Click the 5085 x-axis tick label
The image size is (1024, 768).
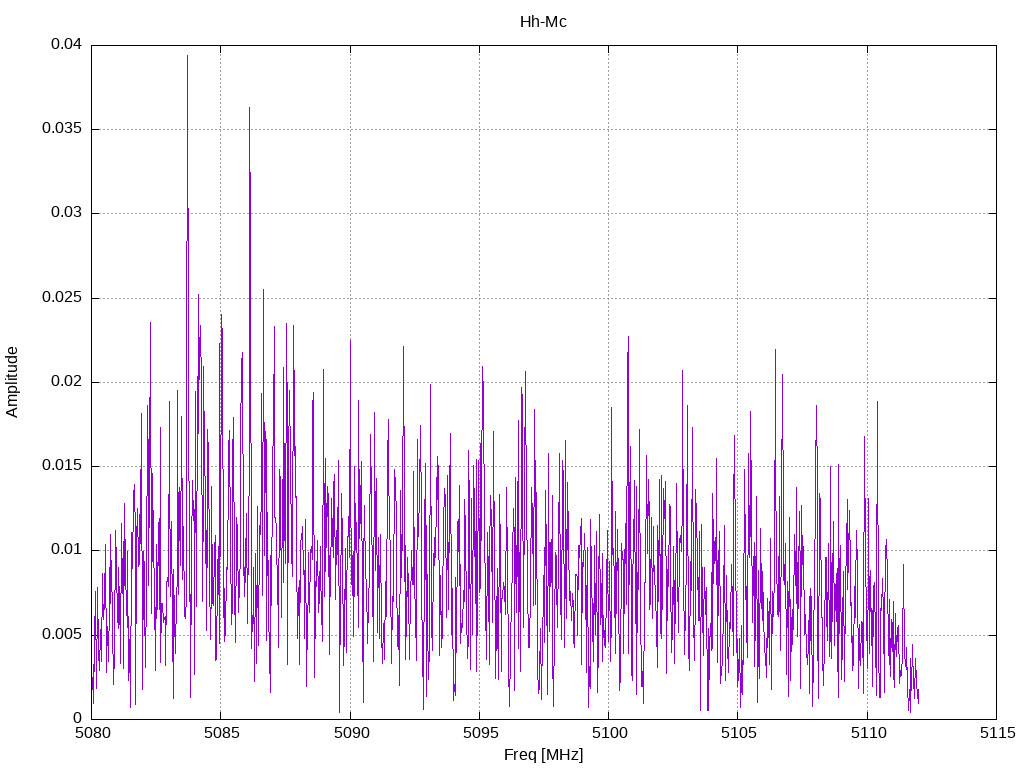click(x=221, y=733)
